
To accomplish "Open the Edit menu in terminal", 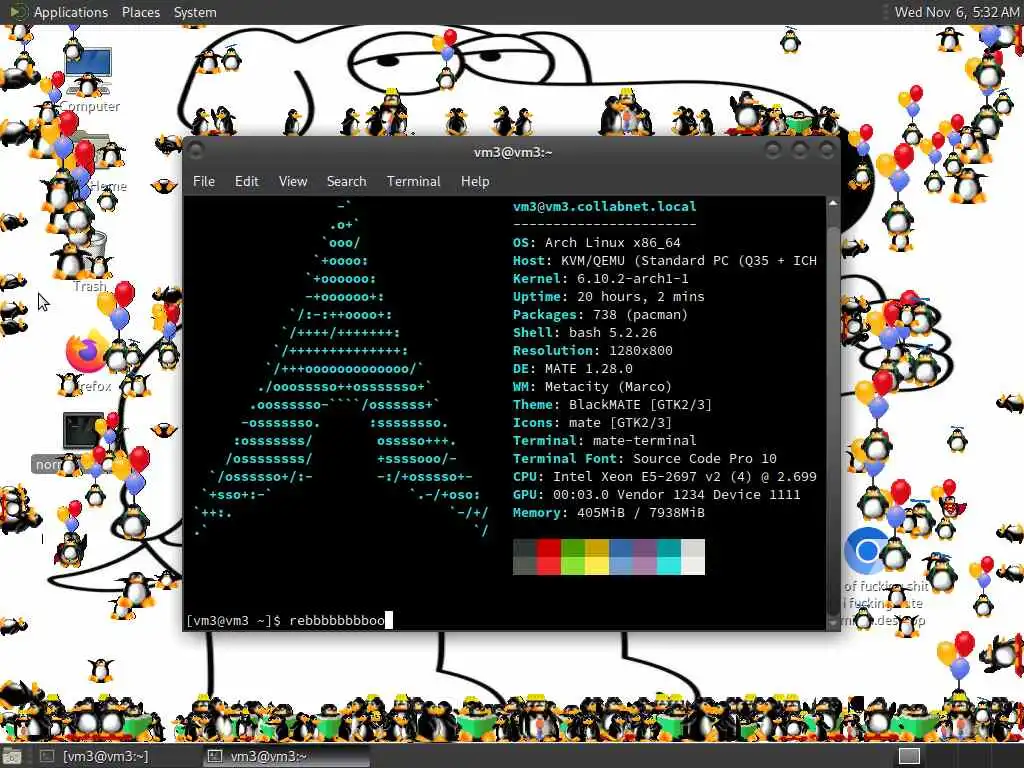I will tap(246, 182).
